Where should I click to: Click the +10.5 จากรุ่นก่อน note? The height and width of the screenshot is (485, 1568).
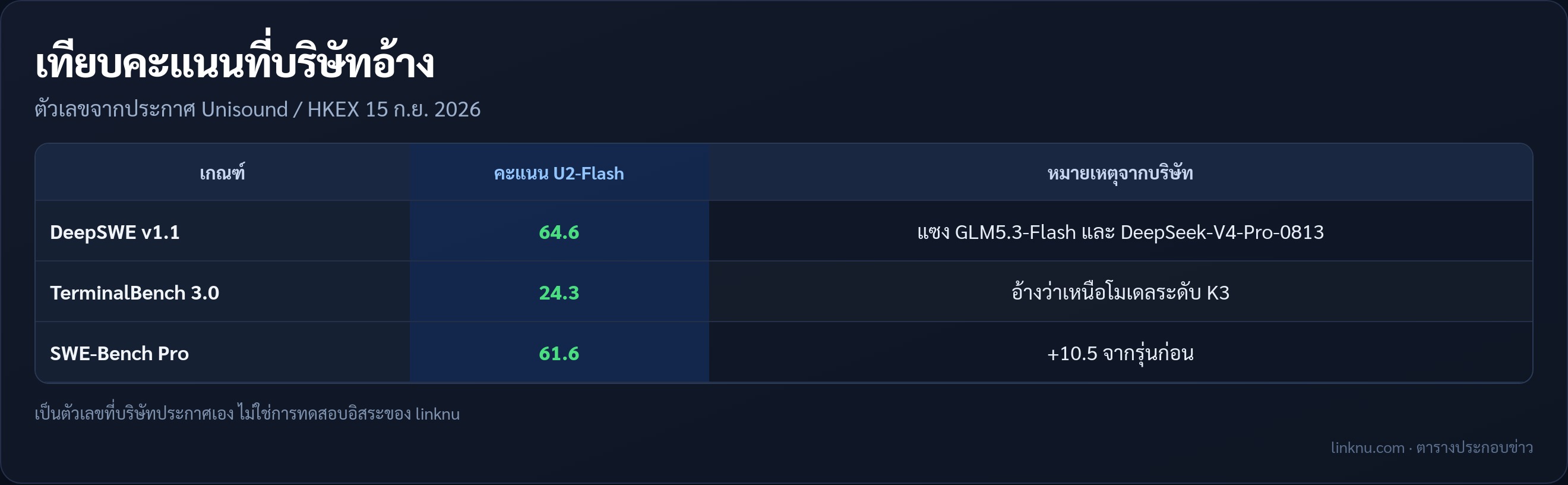[x=1120, y=354]
